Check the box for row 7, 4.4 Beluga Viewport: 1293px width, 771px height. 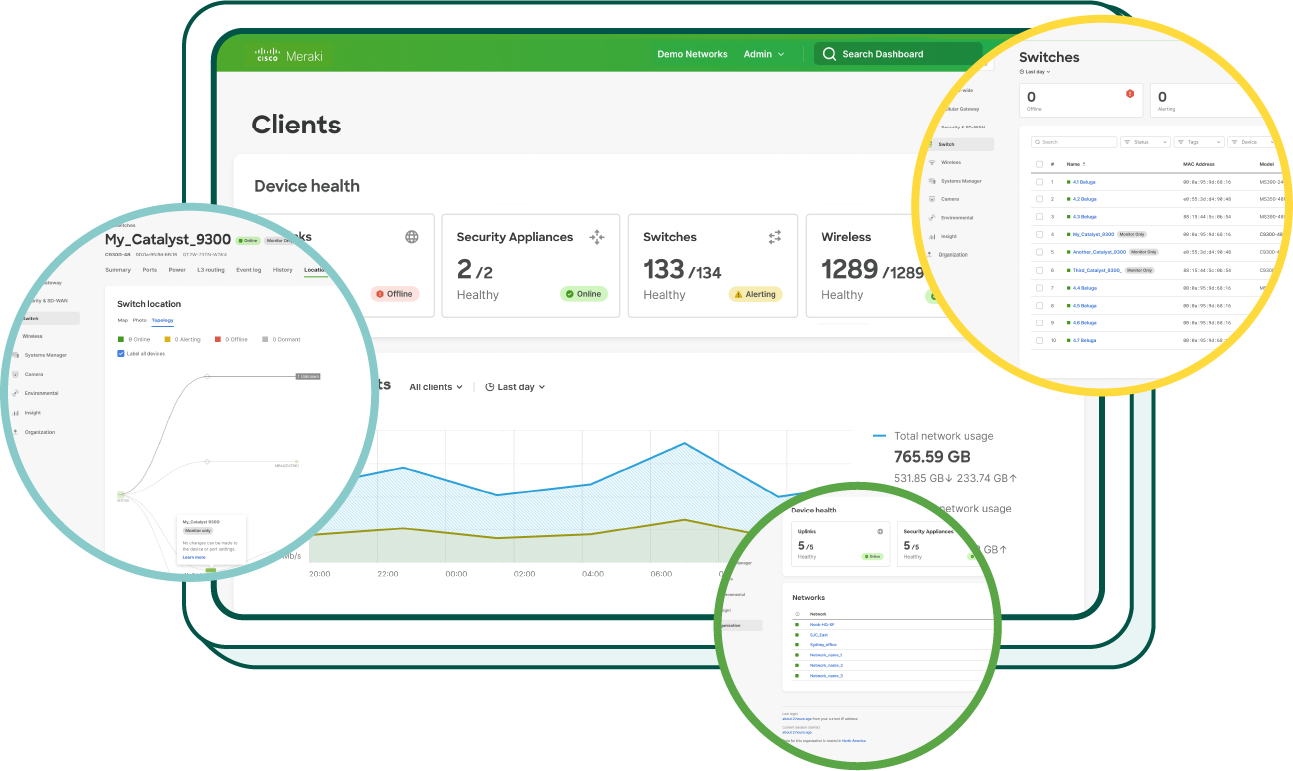coord(1039,288)
